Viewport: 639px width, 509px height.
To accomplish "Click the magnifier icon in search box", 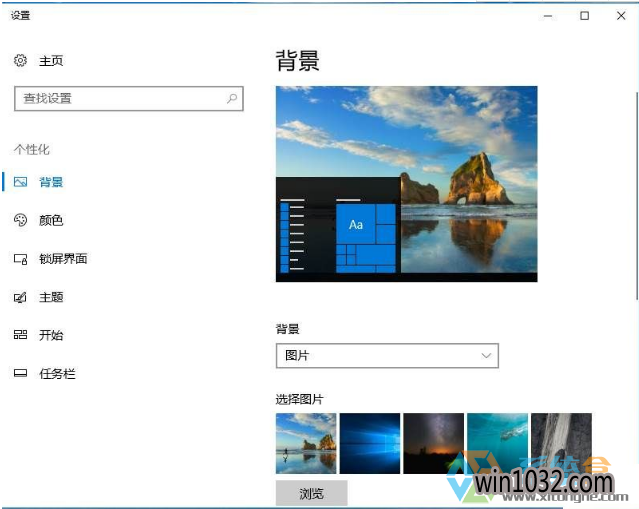I will (232, 98).
